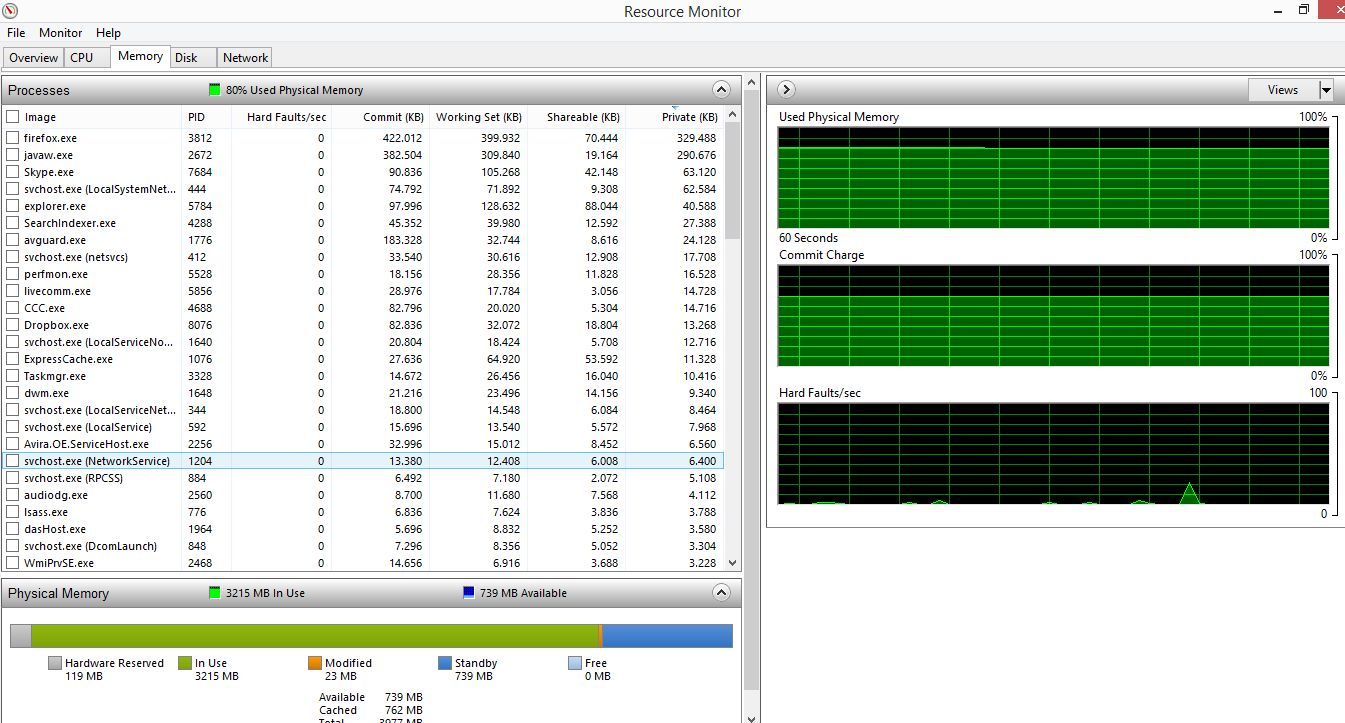
Task: Click the blue Available indicator square
Action: [x=469, y=593]
